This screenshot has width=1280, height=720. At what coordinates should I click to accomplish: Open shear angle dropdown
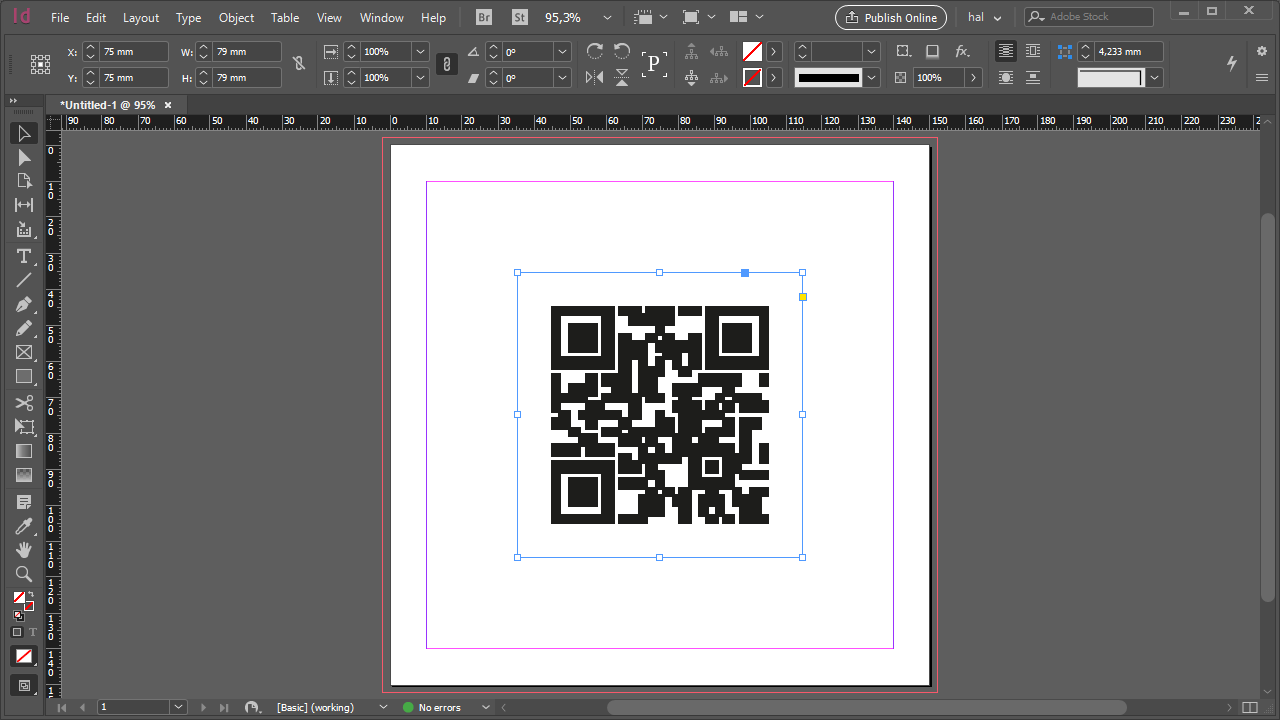tap(562, 77)
